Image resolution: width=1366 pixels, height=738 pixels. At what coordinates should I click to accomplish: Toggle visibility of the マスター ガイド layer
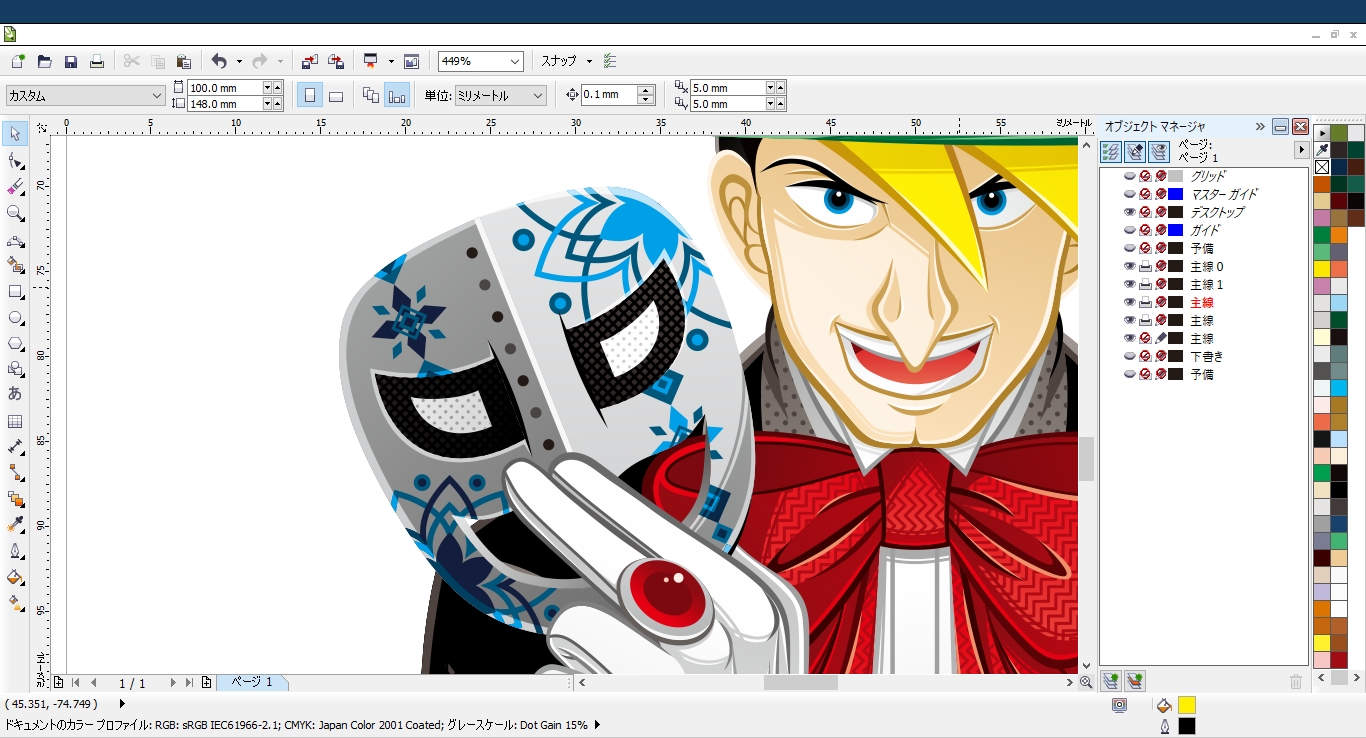[1130, 194]
